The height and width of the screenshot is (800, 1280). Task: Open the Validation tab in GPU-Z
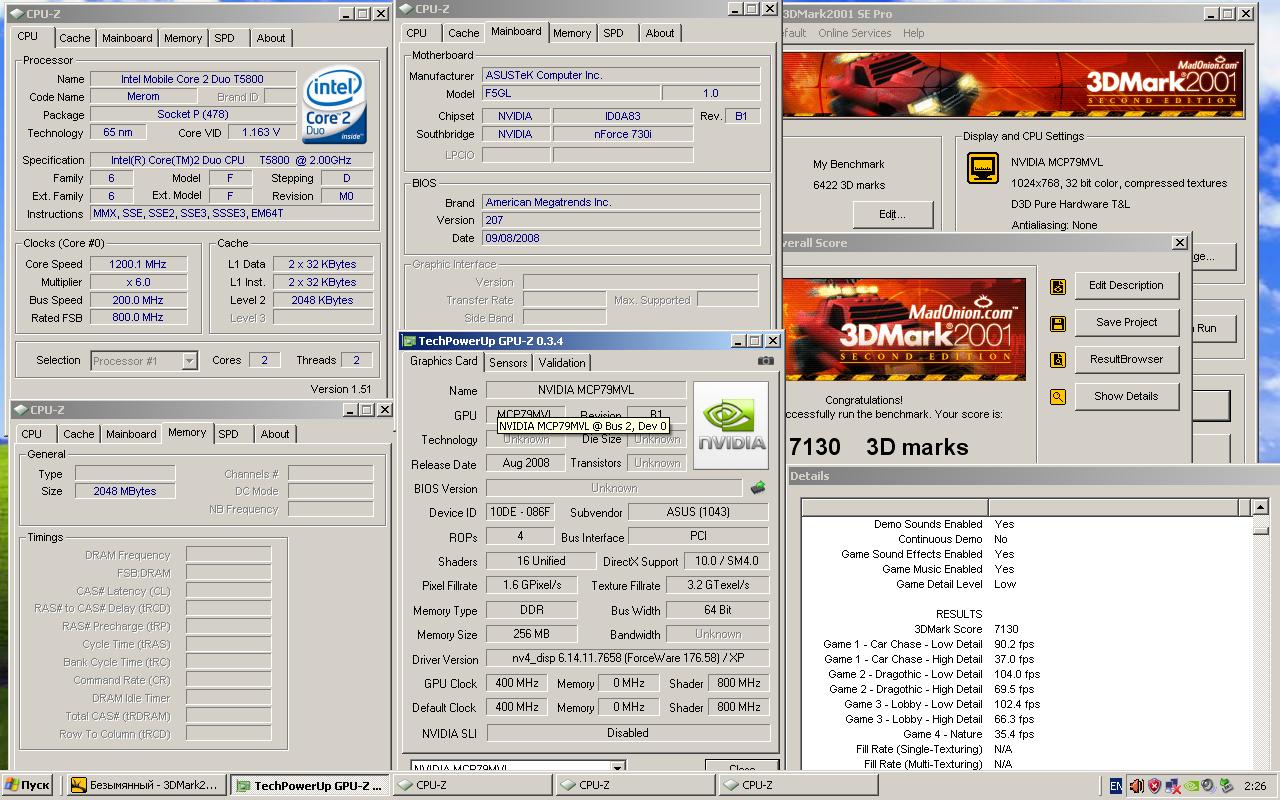[562, 363]
